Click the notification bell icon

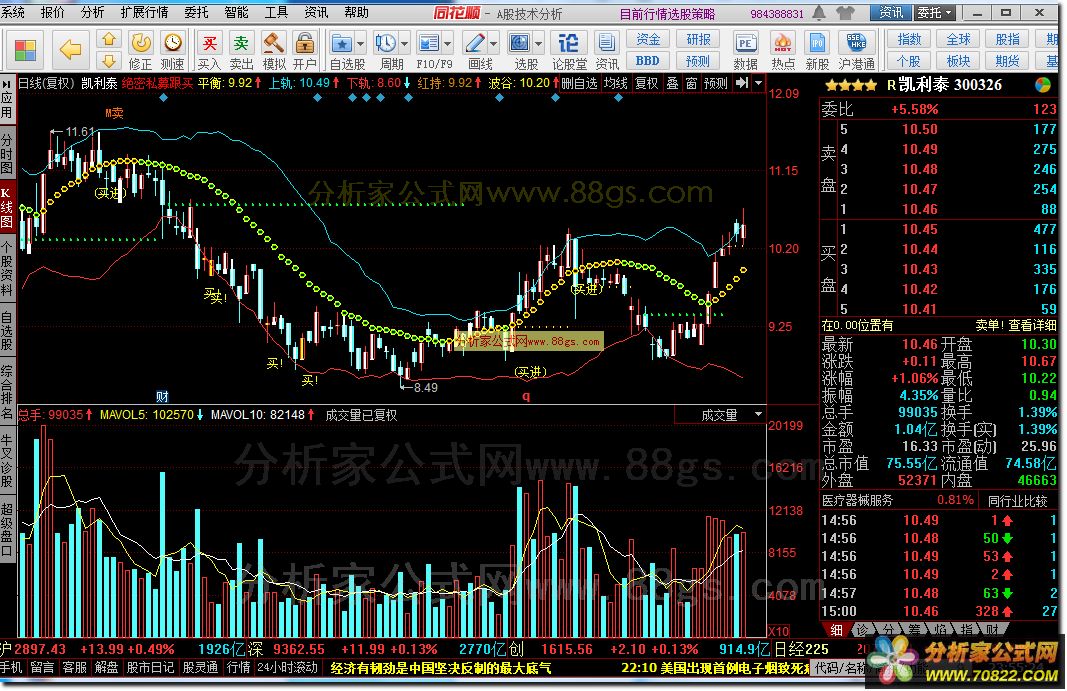(x=820, y=12)
